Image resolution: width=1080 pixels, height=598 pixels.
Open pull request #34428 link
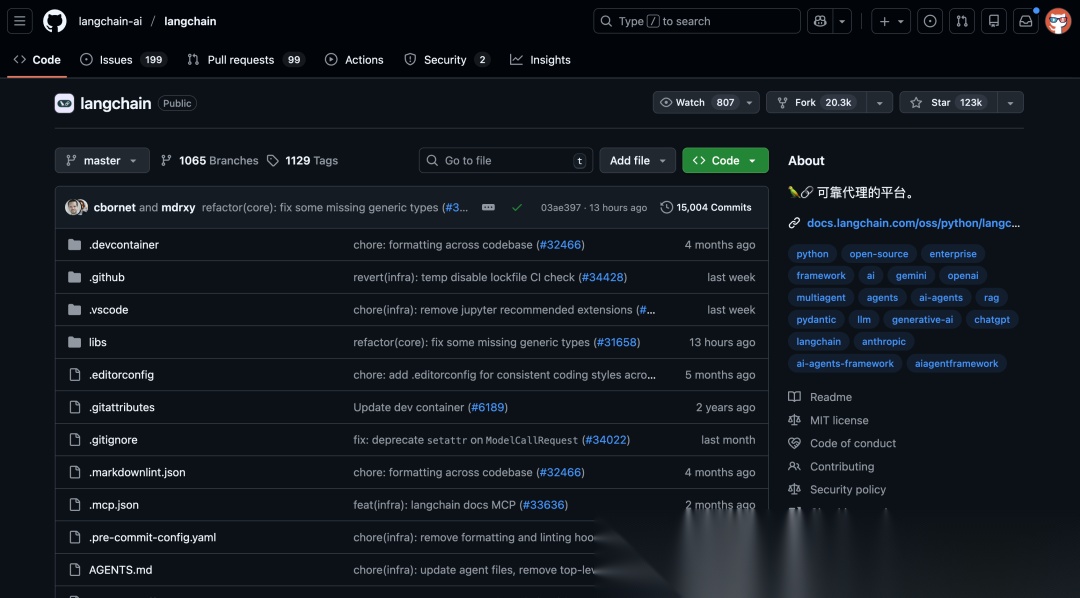603,277
